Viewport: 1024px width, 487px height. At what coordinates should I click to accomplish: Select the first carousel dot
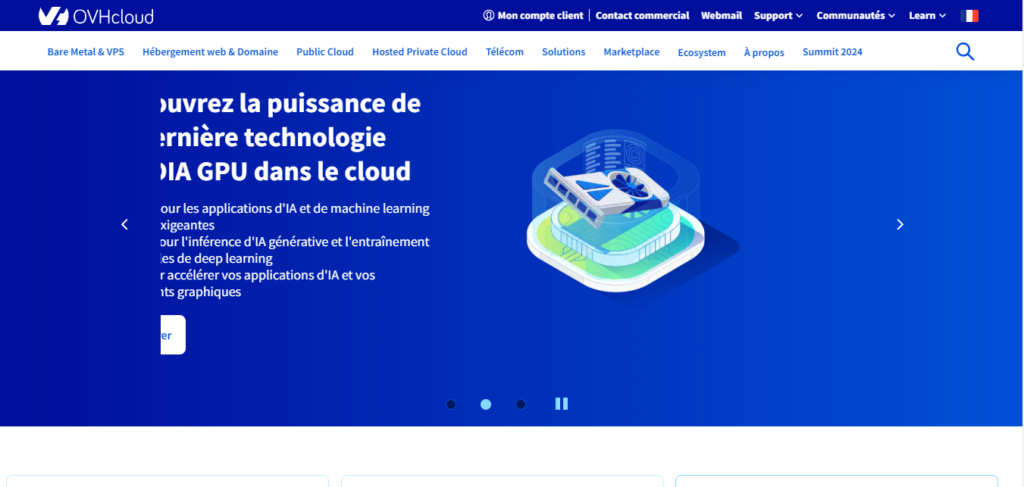[x=451, y=404]
